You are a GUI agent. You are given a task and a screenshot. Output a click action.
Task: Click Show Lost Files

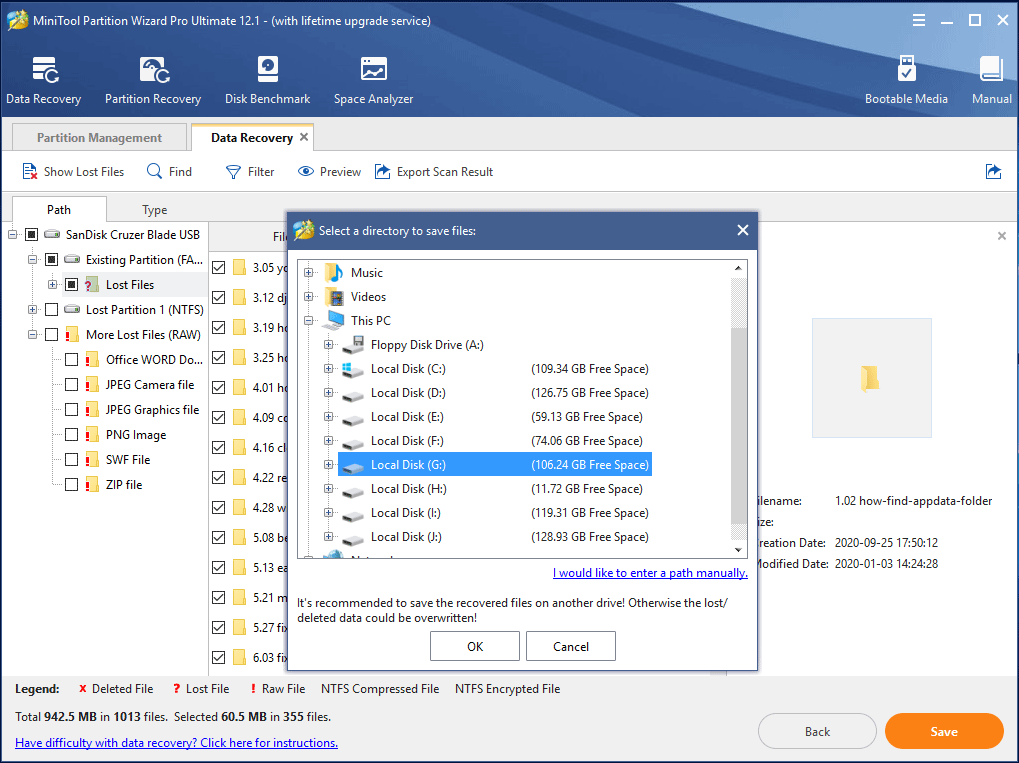coord(73,172)
